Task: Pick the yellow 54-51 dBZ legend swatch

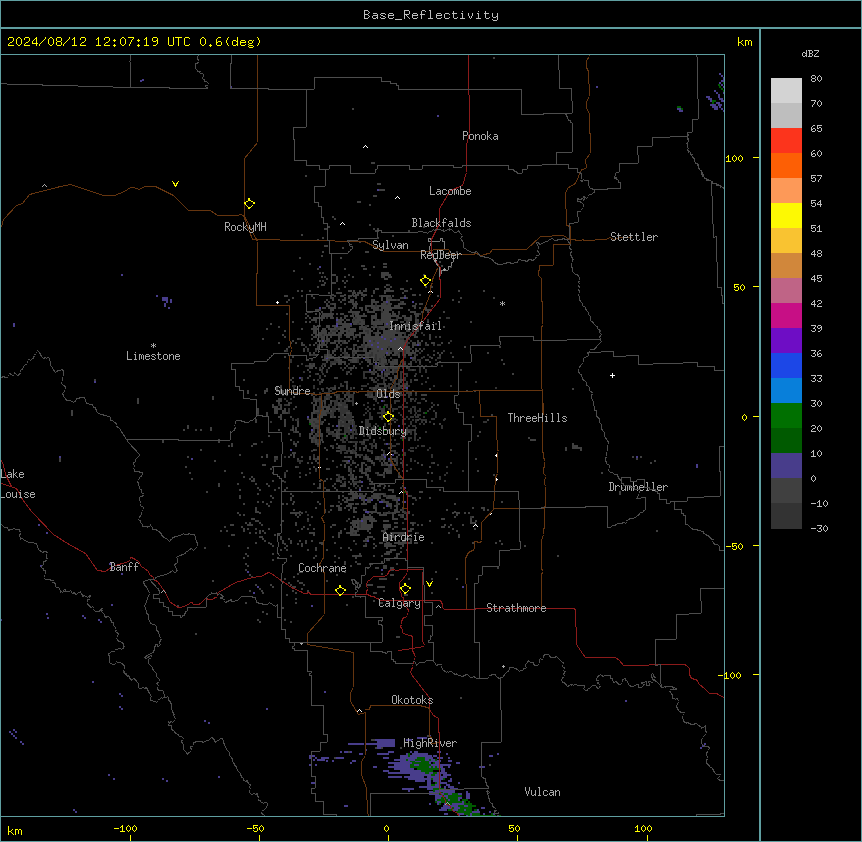Action: pyautogui.click(x=786, y=215)
